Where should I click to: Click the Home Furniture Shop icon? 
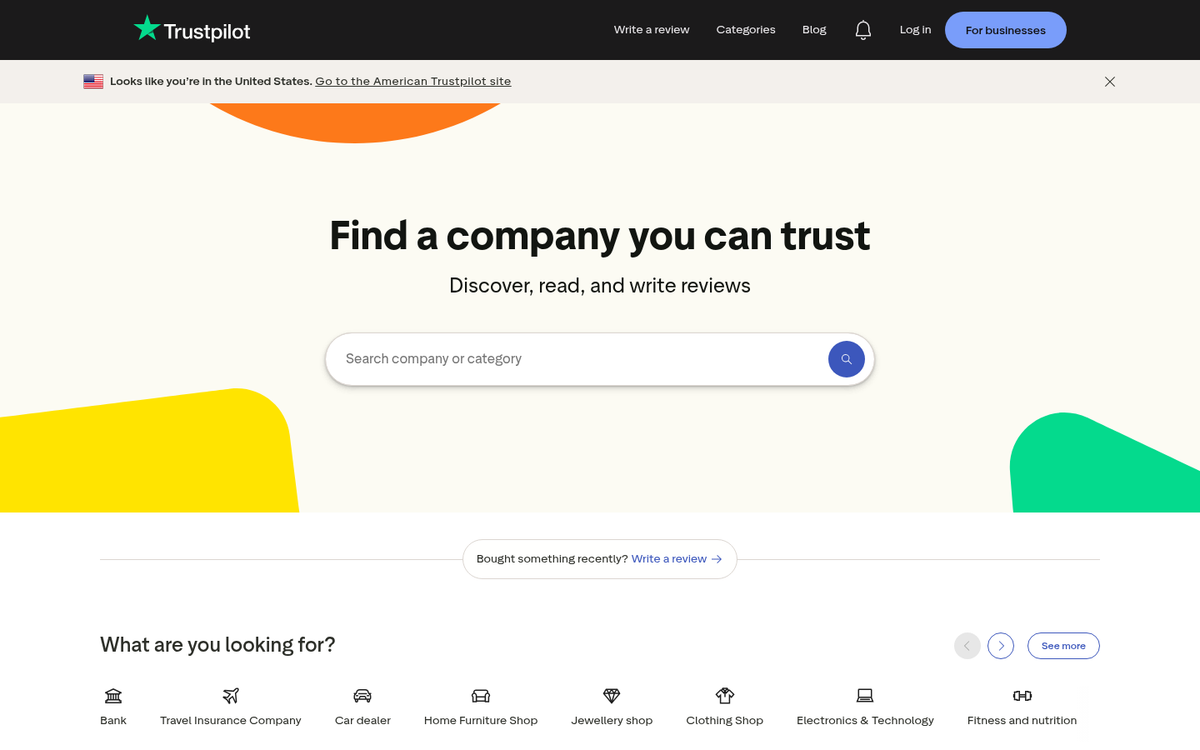coord(481,695)
